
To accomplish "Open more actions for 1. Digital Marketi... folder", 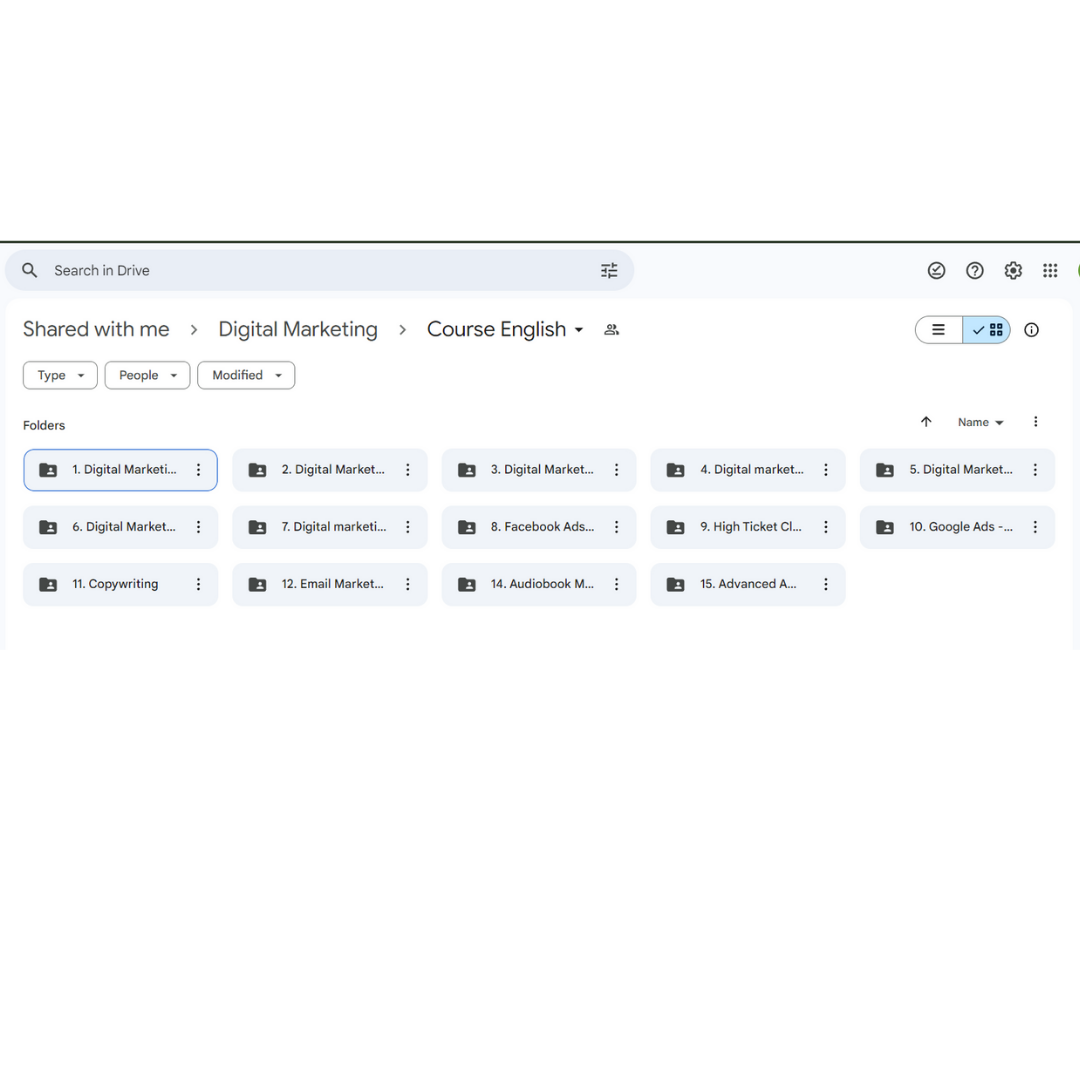I will [x=198, y=470].
